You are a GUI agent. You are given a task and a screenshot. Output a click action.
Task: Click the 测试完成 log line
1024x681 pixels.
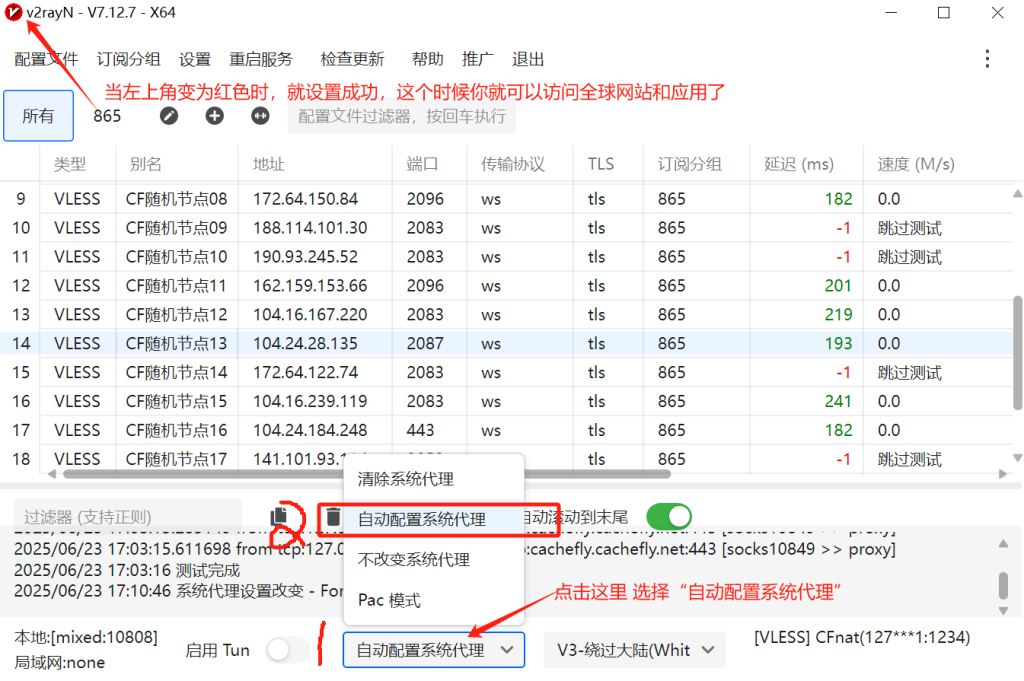click(x=127, y=570)
